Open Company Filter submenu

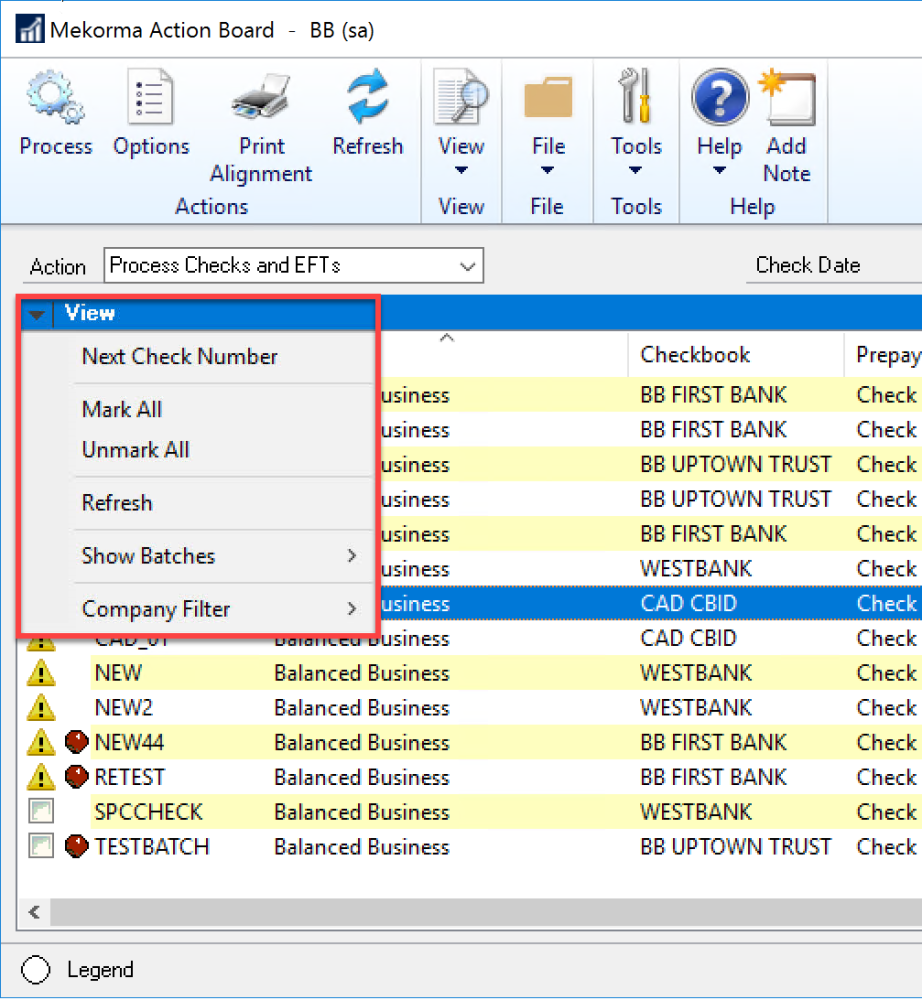[220, 609]
